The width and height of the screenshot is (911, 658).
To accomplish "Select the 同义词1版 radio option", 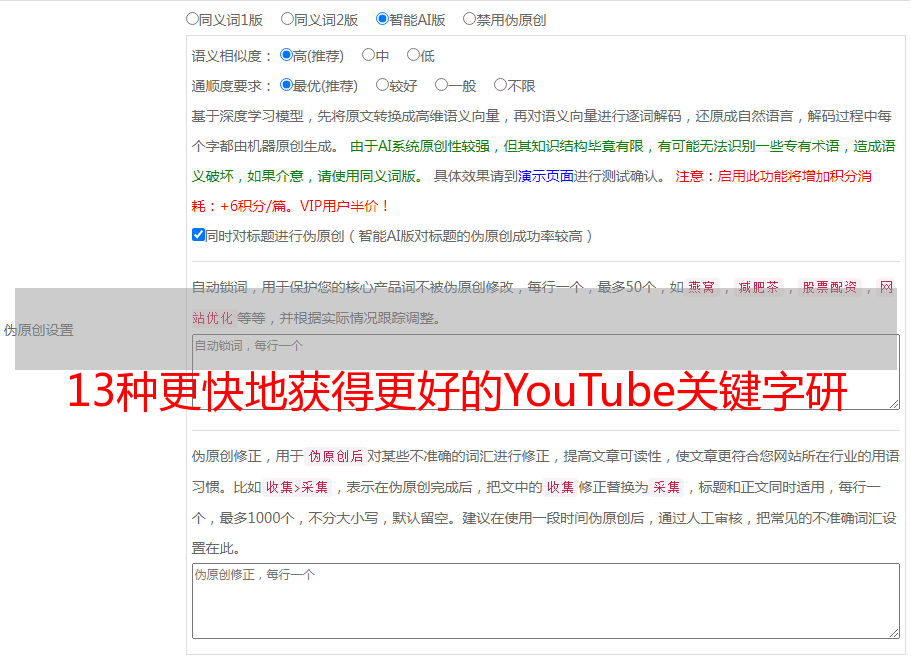I will [193, 19].
